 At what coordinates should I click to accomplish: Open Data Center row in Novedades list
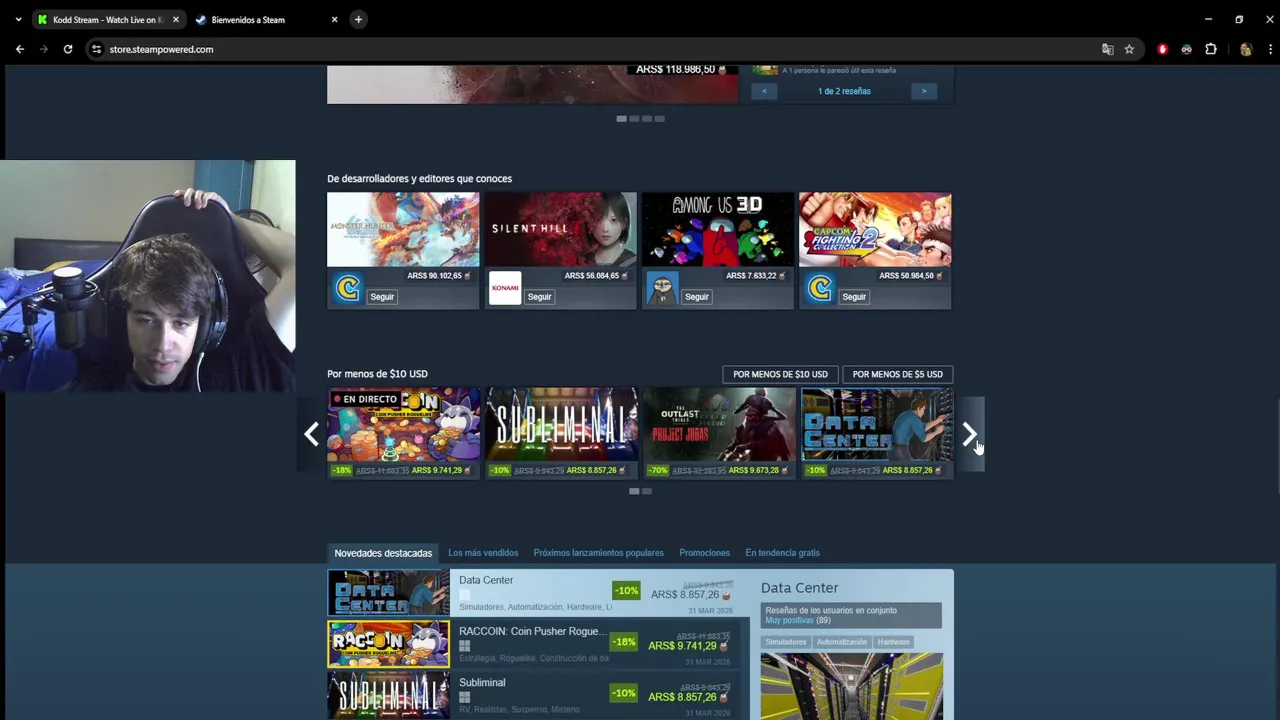tap(538, 593)
